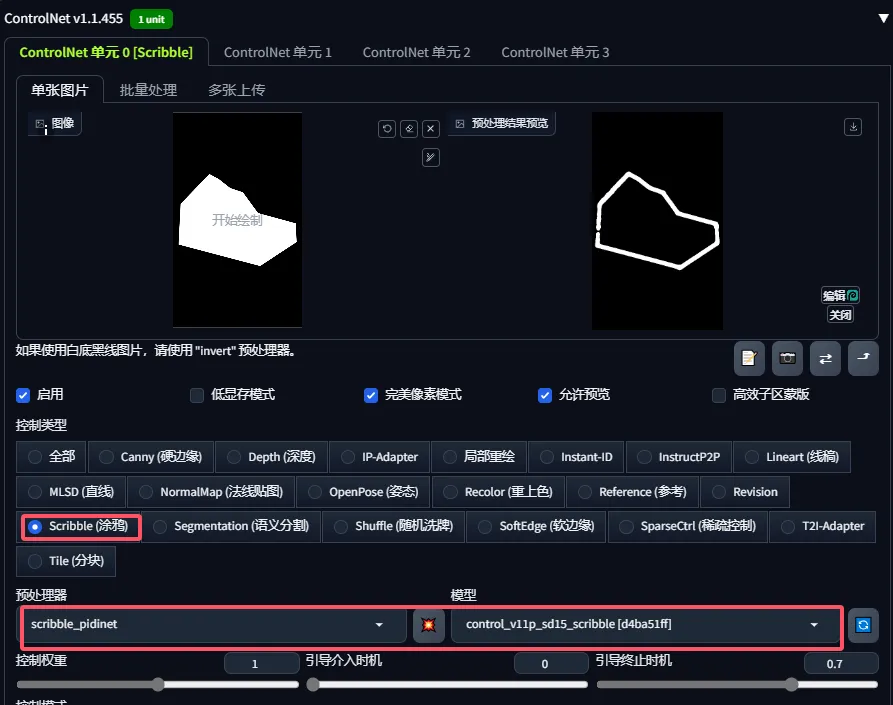This screenshot has height=705, width=893.
Task: Switch to ControlNet 单元 0 [Scribble] tab
Action: coord(106,52)
